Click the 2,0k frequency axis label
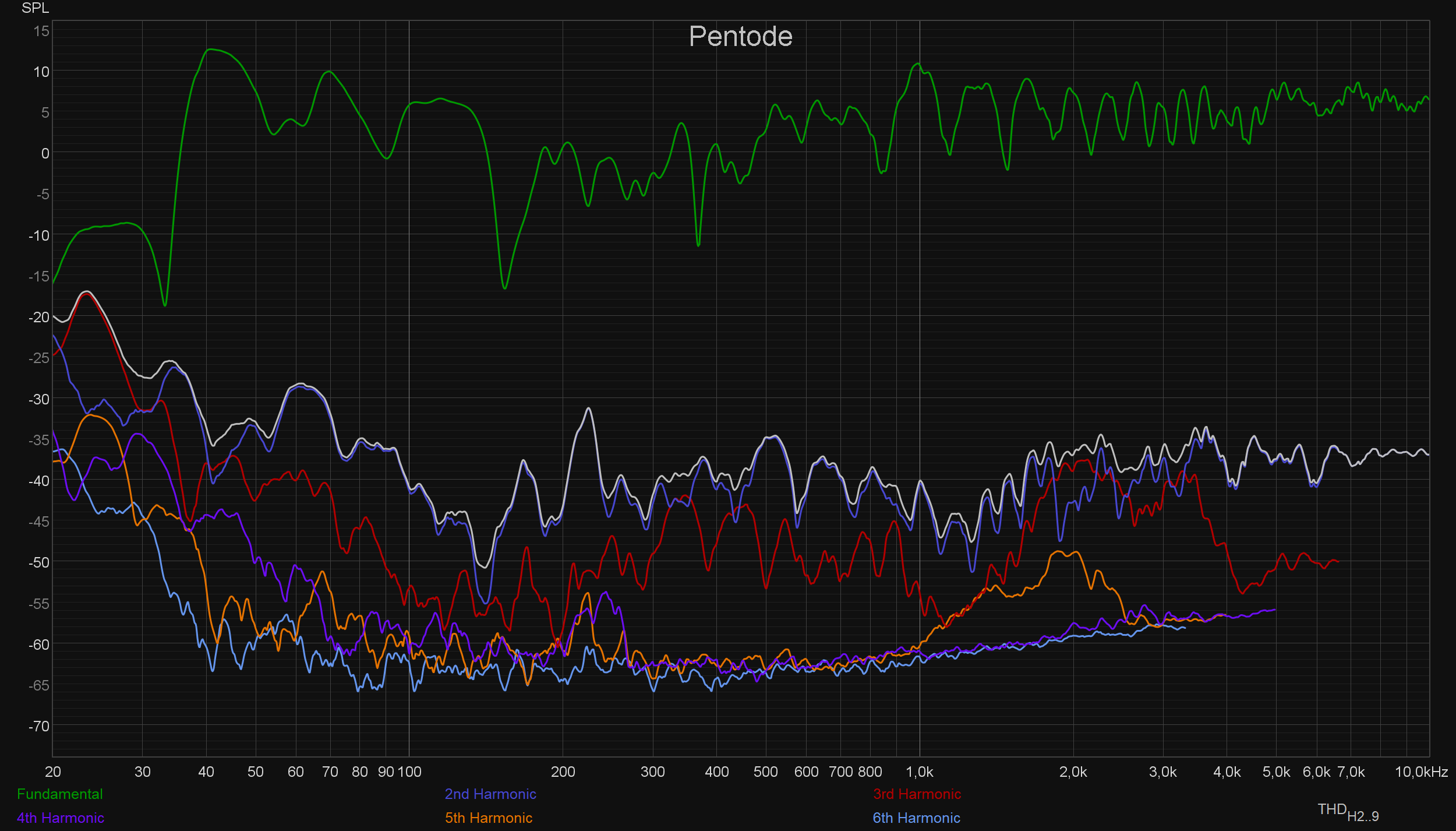This screenshot has height=831, width=1456. click(x=1073, y=772)
